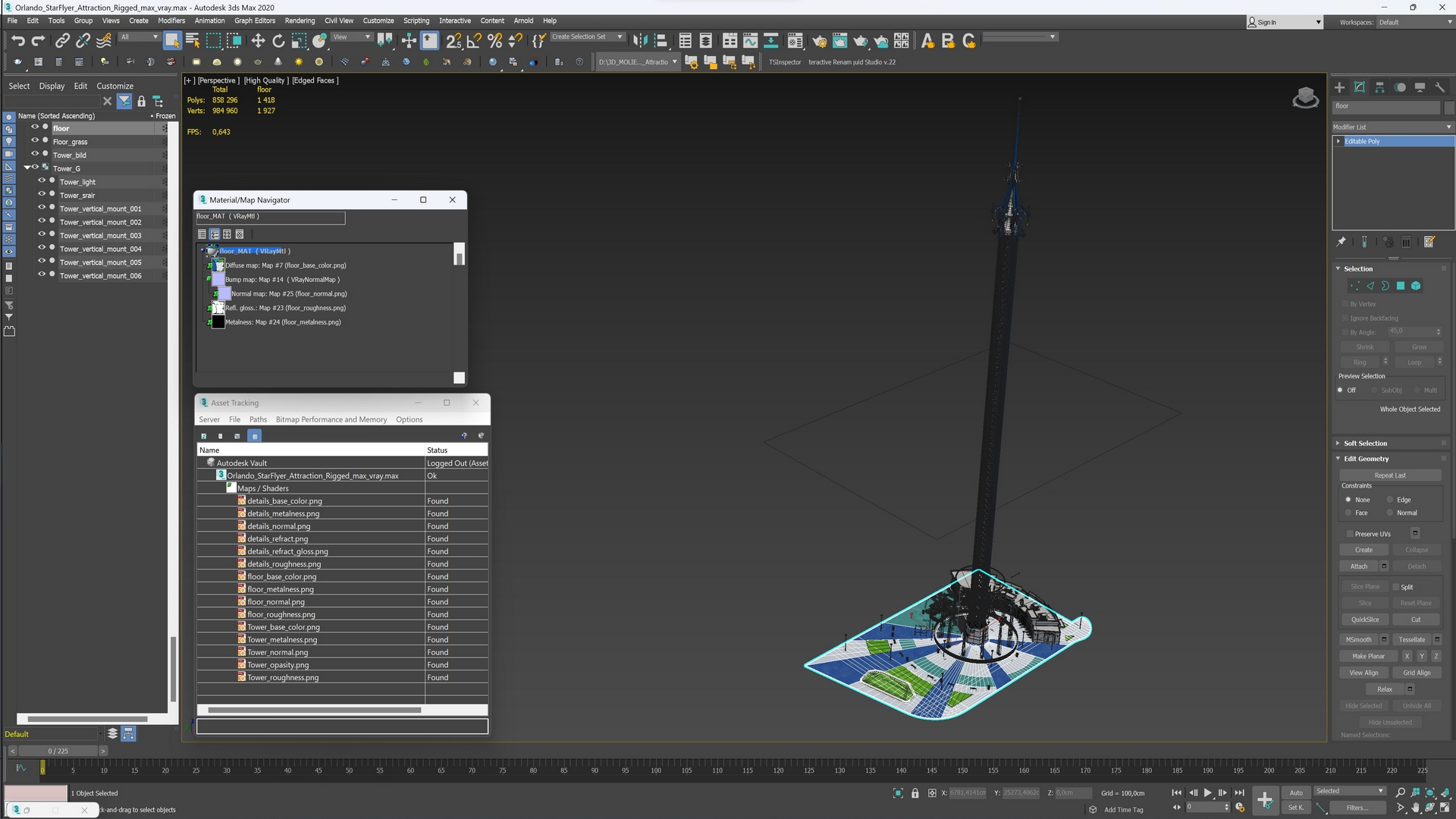Screen dimensions: 1456x819
Task: Toggle visibility eye of Tower_bild
Action: click(35, 154)
